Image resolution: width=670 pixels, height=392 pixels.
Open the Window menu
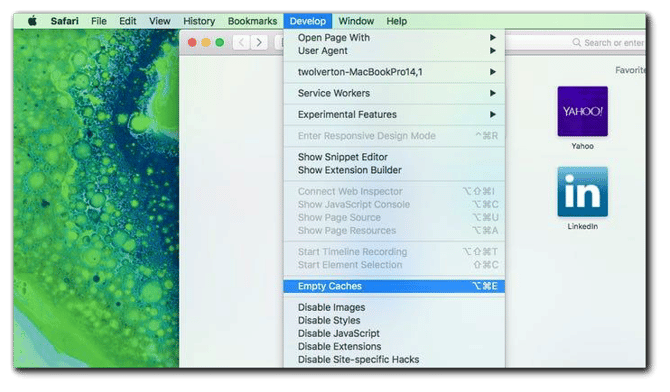(x=356, y=21)
